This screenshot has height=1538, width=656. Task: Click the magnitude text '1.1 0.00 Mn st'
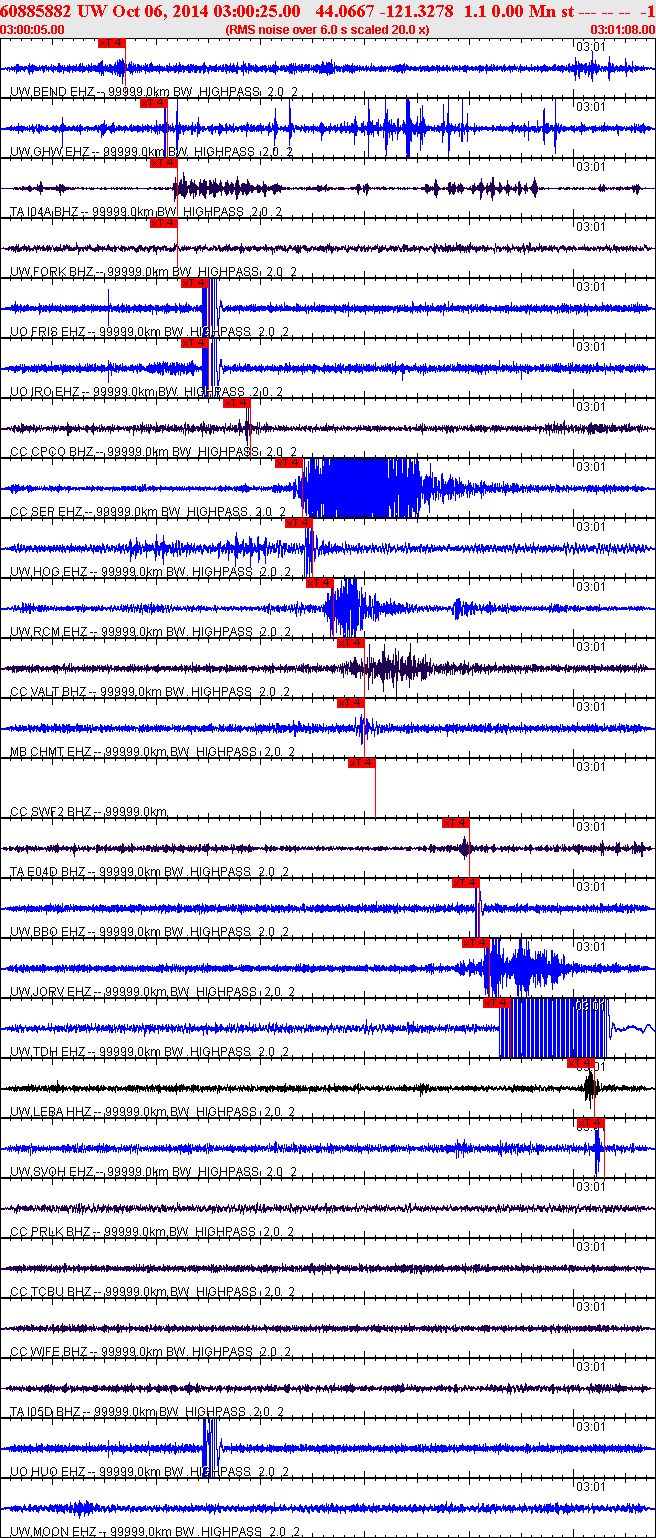pos(518,10)
